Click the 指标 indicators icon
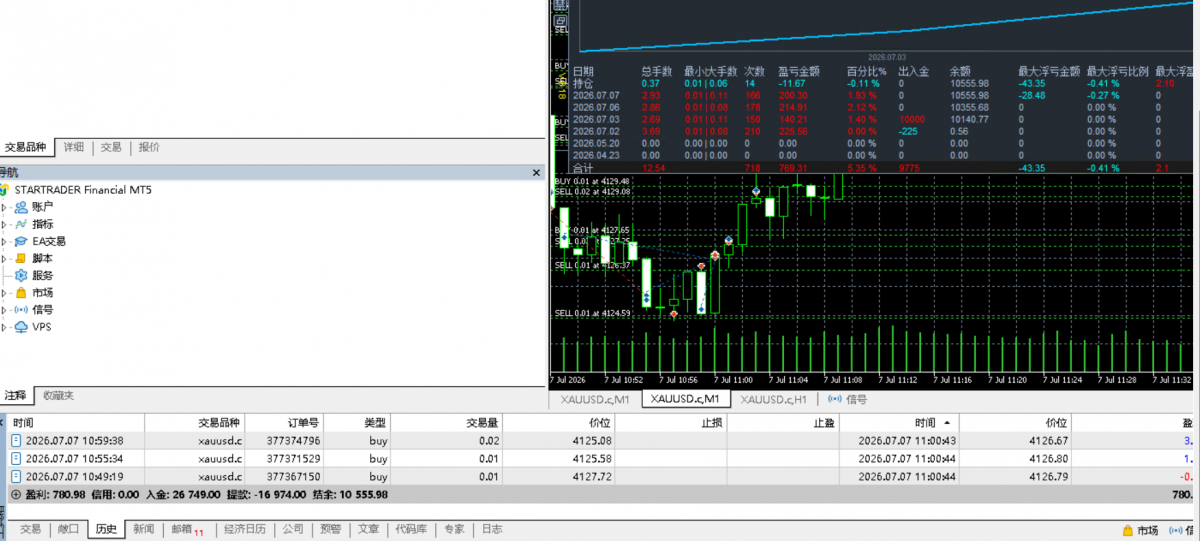The image size is (1200, 541). [x=21, y=224]
